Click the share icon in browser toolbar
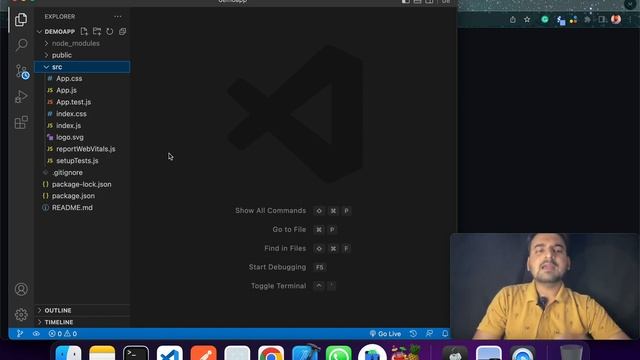Viewport: 640px width, 360px height. [513, 20]
